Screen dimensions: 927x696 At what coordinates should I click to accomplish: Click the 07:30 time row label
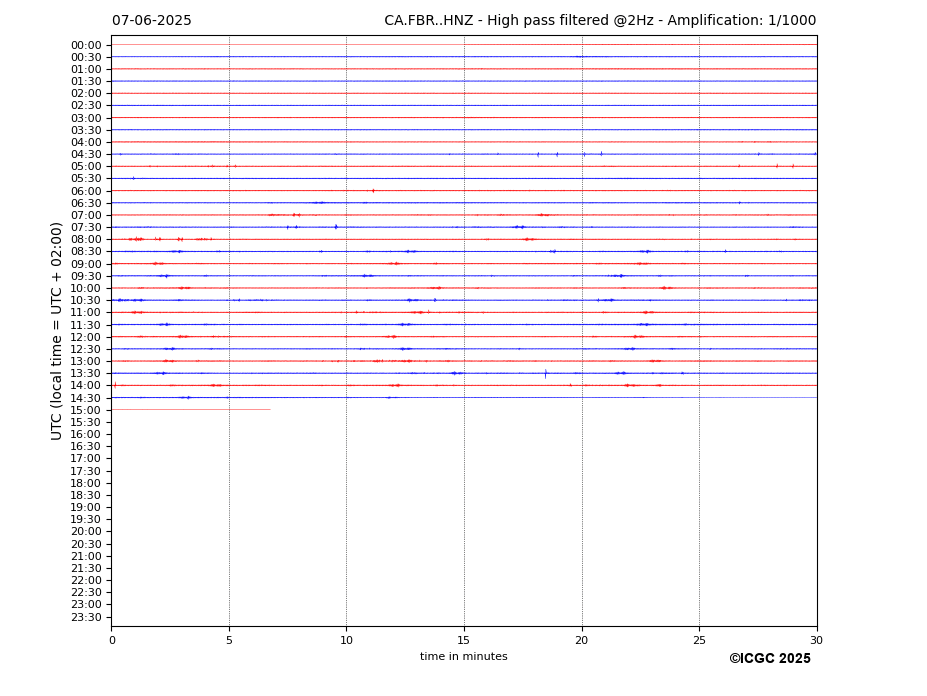click(x=86, y=228)
